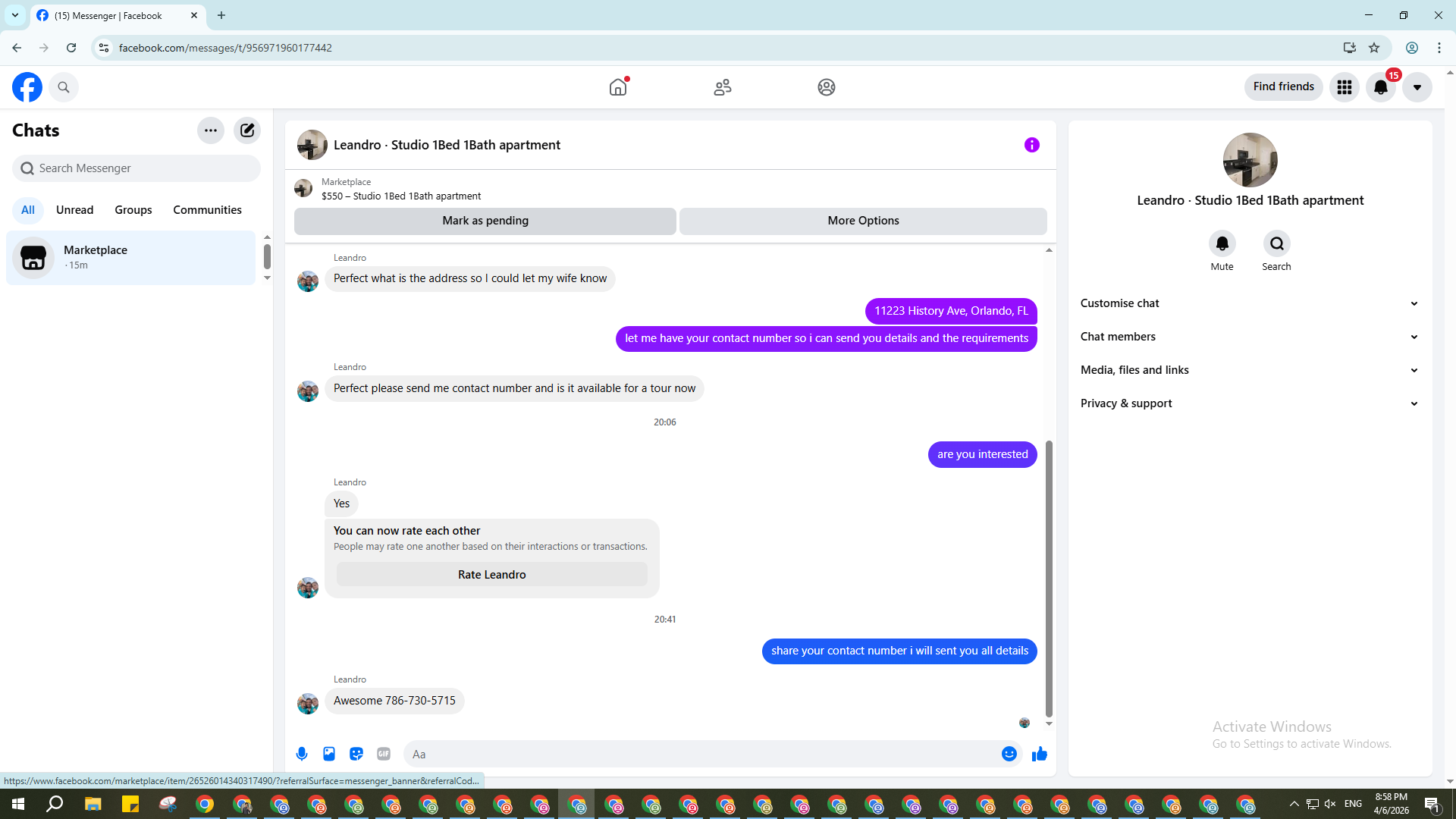
Task: Open the Groups icon in top navigation
Action: coord(827,87)
